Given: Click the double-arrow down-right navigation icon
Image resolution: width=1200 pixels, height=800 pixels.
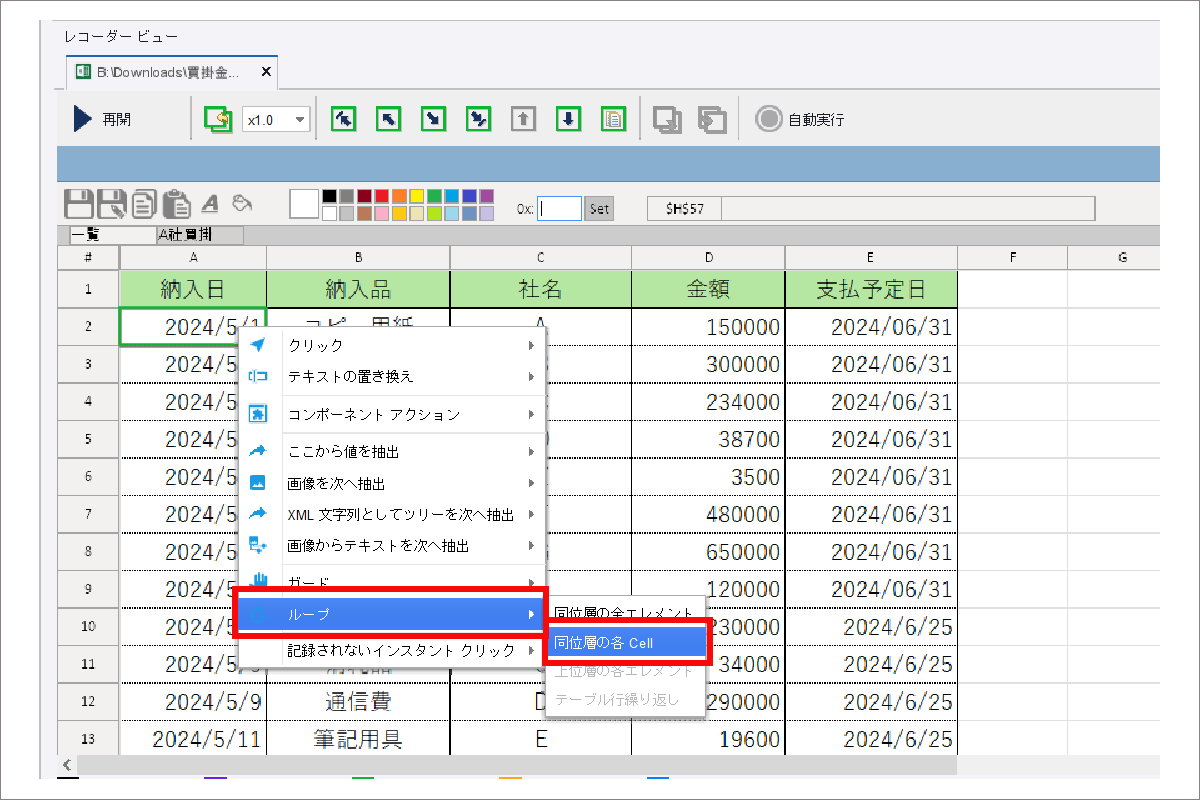Looking at the screenshot, I should click(479, 119).
